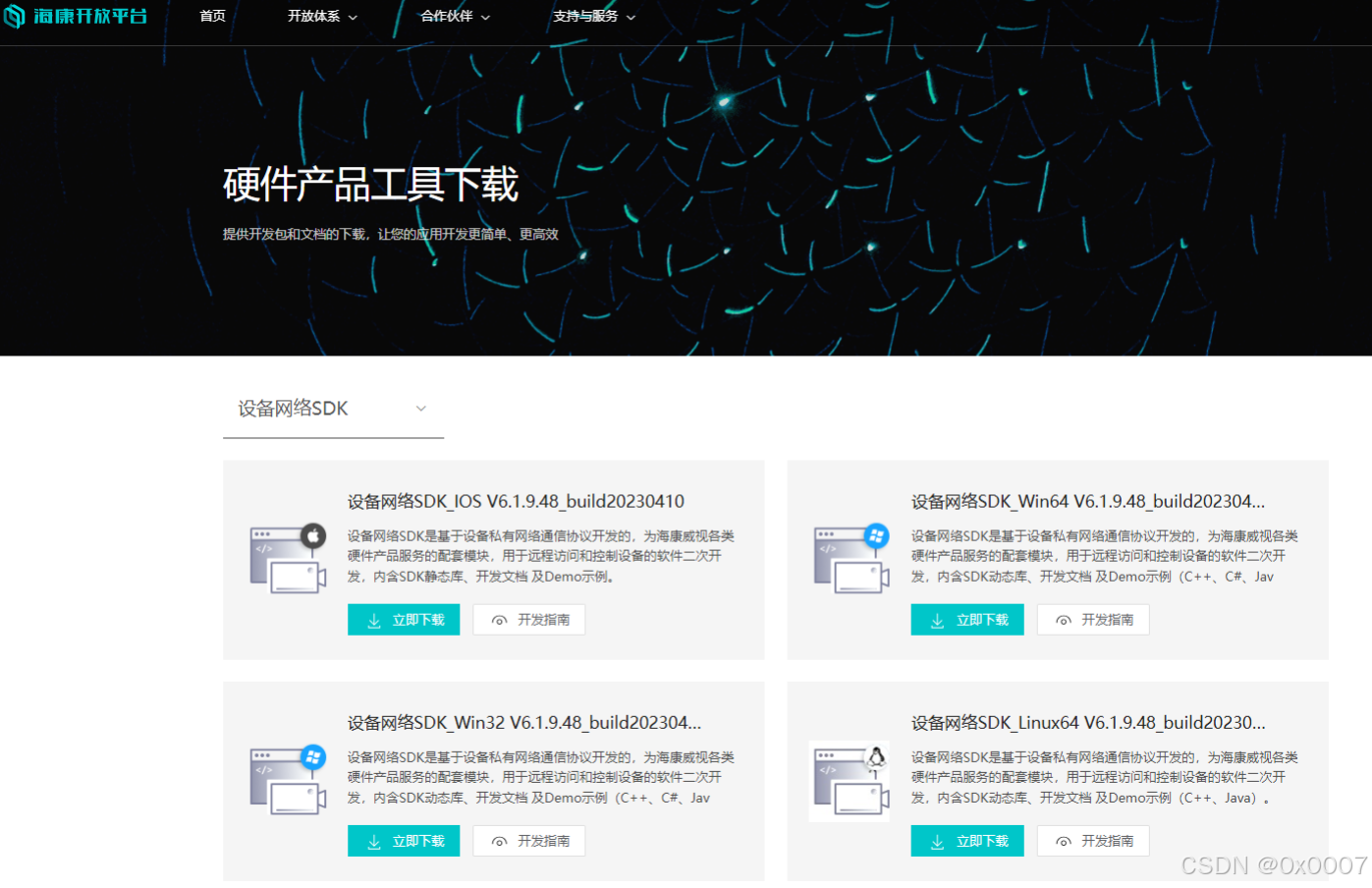The image size is (1372, 888).
Task: Download the Linux64 SDK with 立即下载
Action: pyautogui.click(x=967, y=841)
